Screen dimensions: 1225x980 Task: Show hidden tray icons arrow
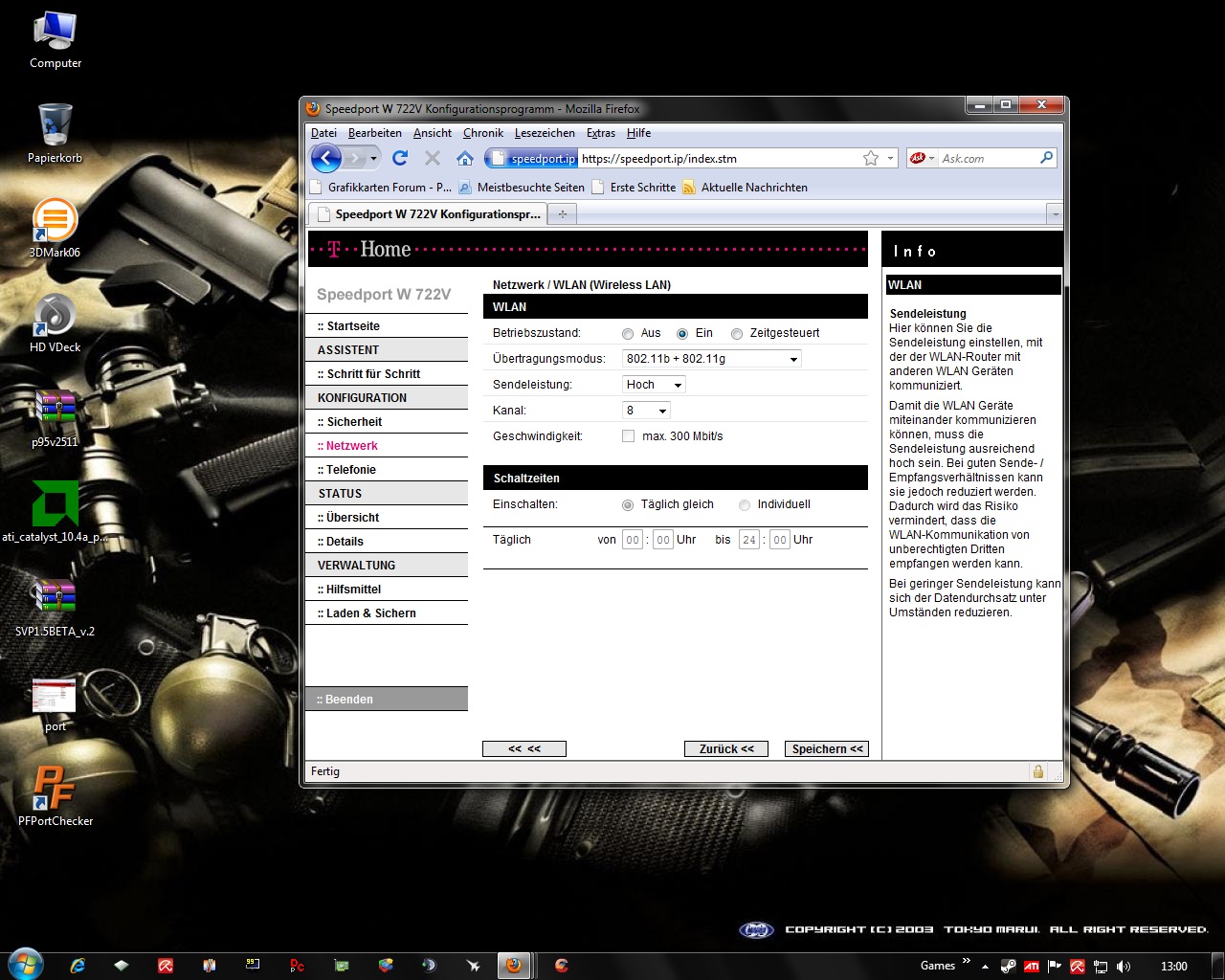986,966
